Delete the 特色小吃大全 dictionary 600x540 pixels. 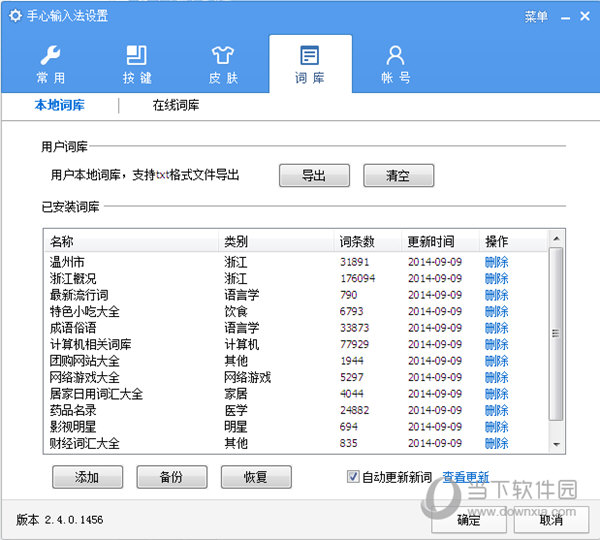click(496, 312)
